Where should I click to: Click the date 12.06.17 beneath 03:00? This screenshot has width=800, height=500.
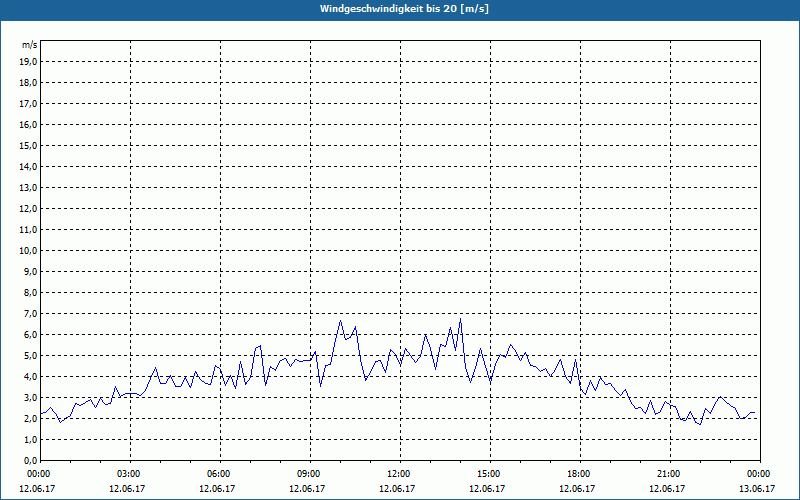(x=127, y=489)
